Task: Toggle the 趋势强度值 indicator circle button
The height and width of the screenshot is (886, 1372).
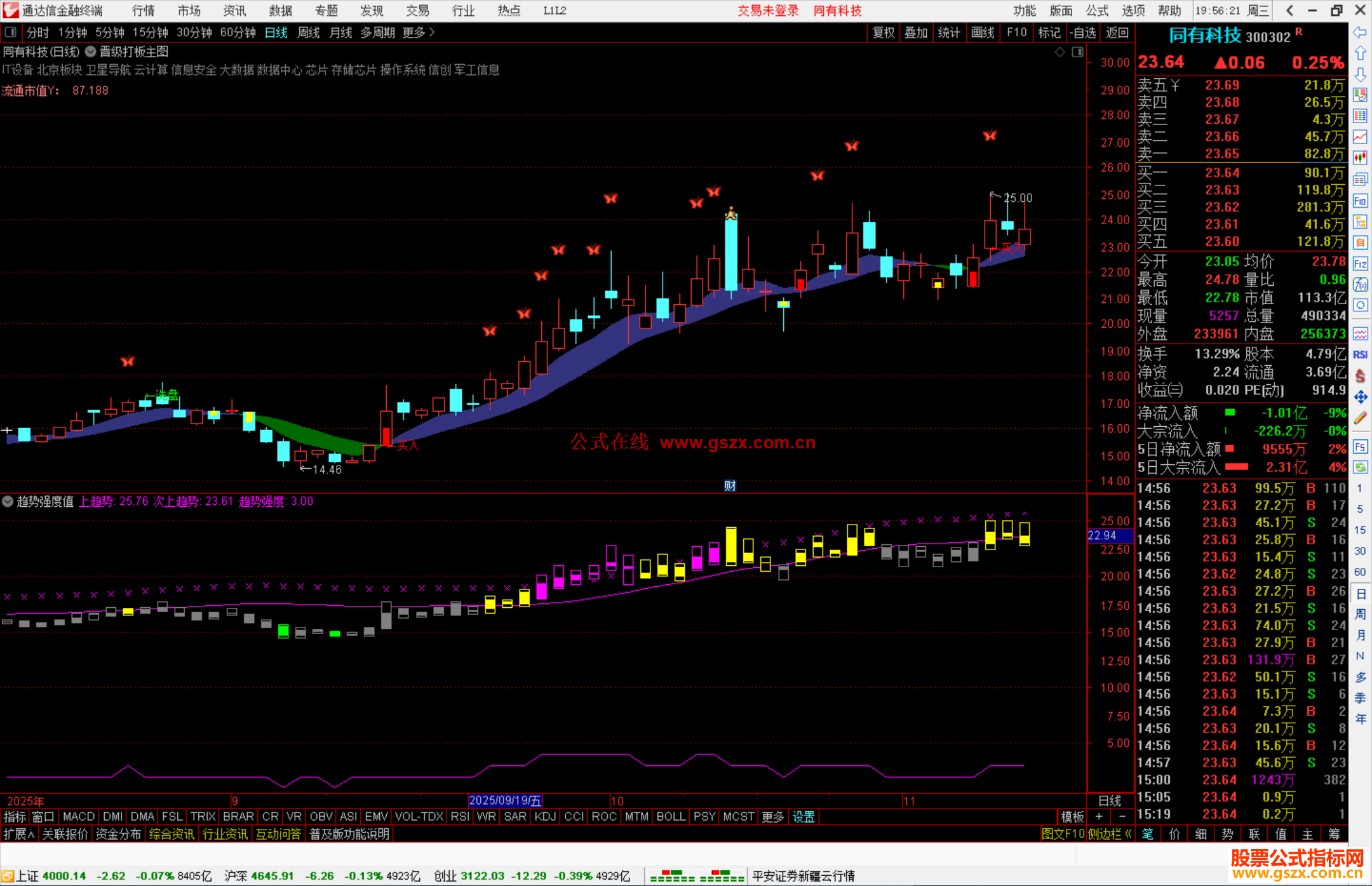Action: (x=8, y=501)
